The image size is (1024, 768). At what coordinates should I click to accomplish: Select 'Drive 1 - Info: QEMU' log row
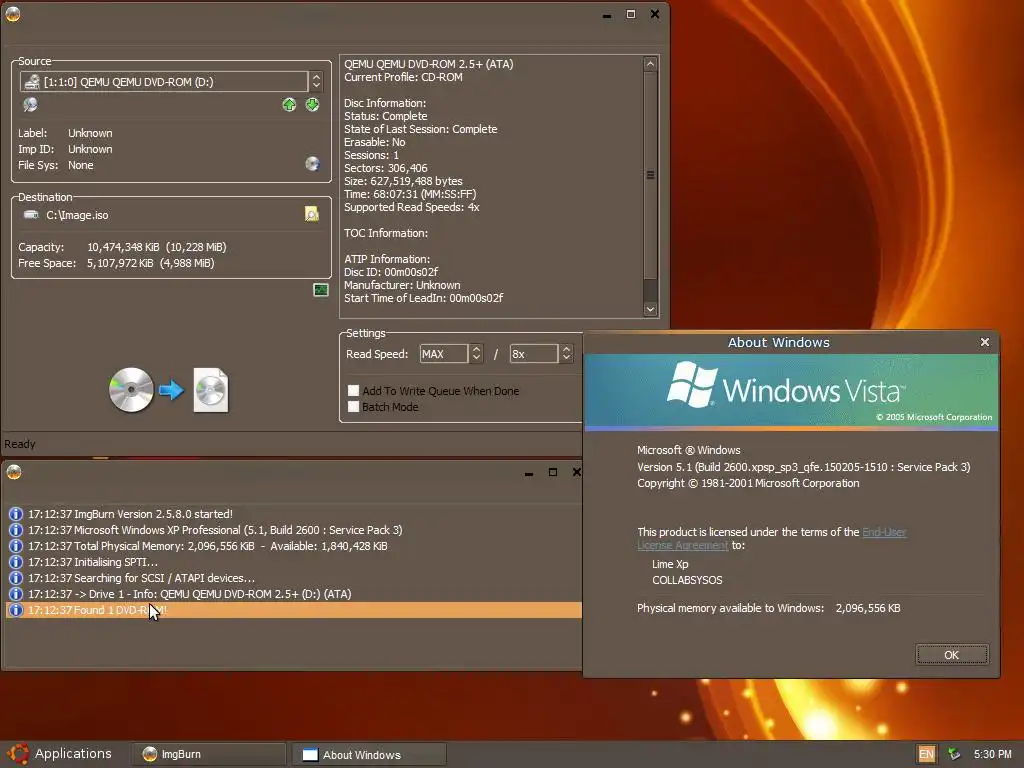293,594
